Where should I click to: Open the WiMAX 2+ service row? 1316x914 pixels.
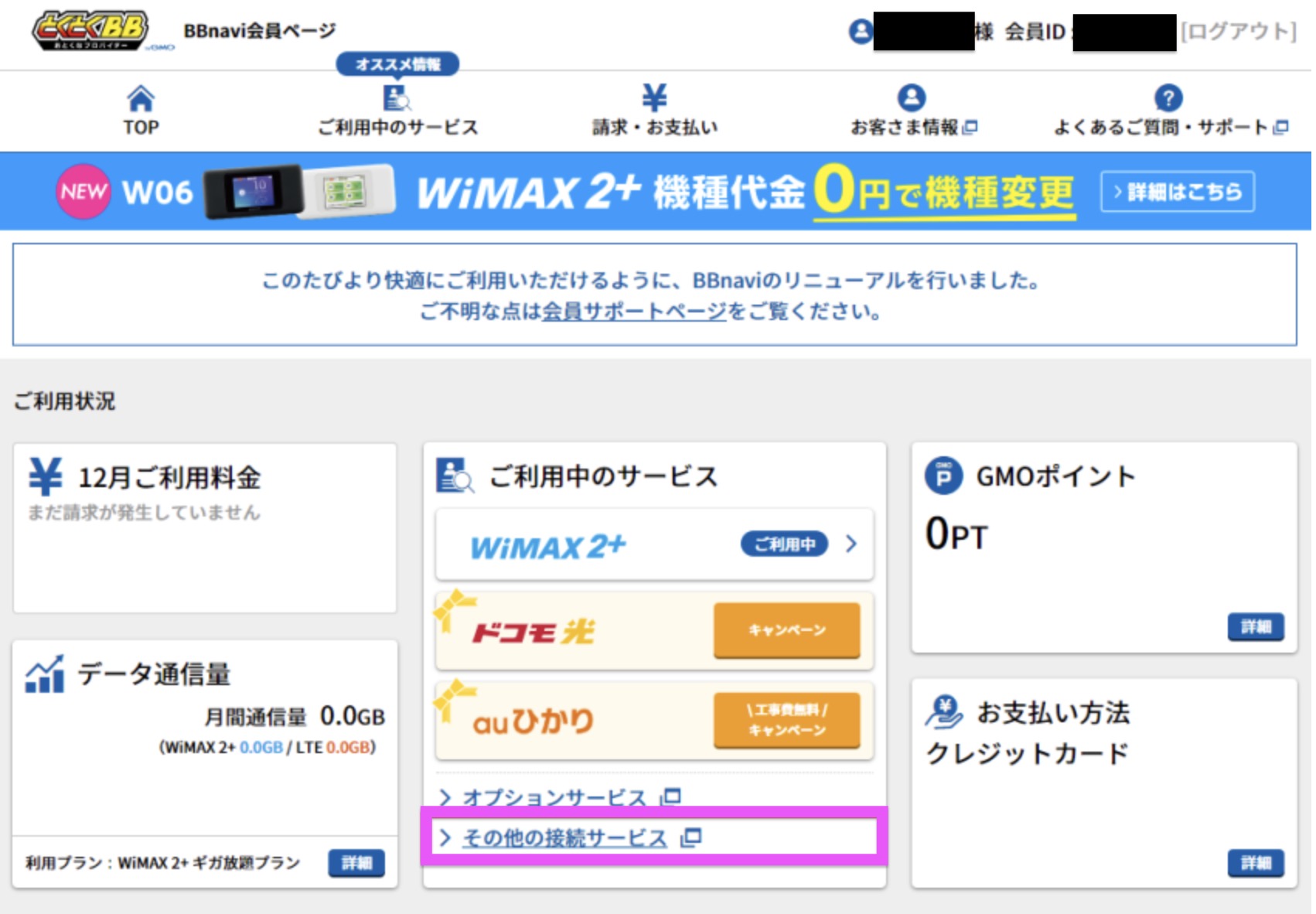pyautogui.click(x=654, y=544)
